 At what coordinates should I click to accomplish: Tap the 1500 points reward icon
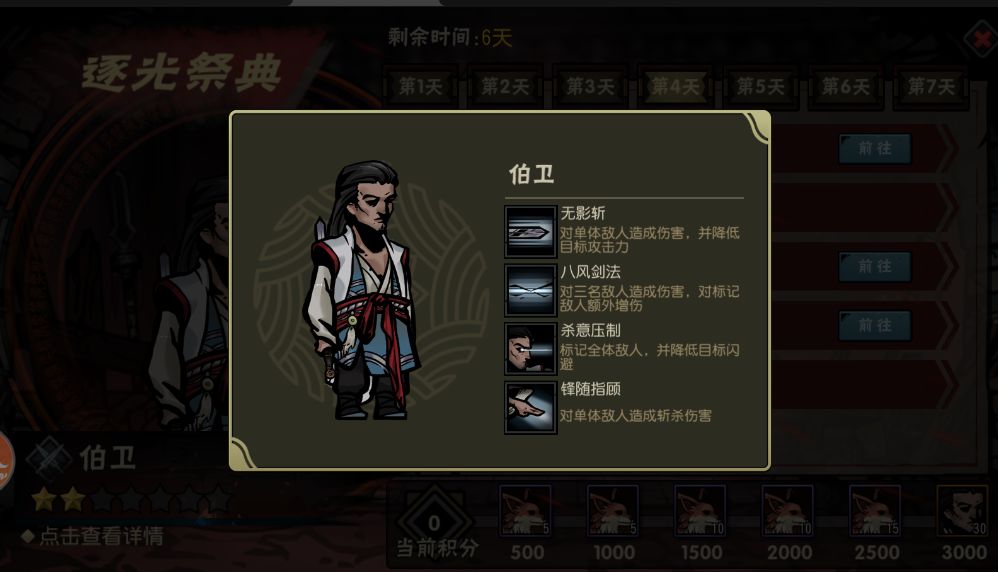click(x=700, y=510)
